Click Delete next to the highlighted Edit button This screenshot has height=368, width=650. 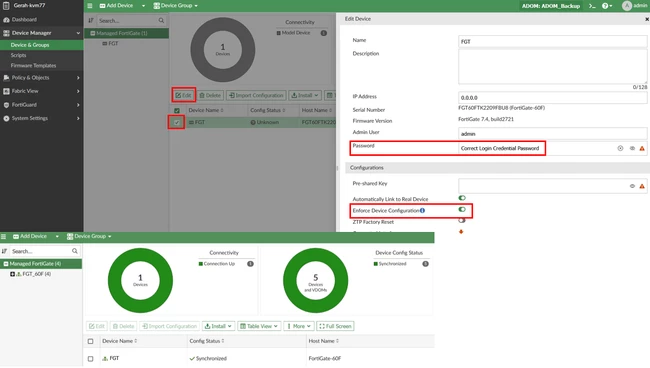(x=210, y=95)
